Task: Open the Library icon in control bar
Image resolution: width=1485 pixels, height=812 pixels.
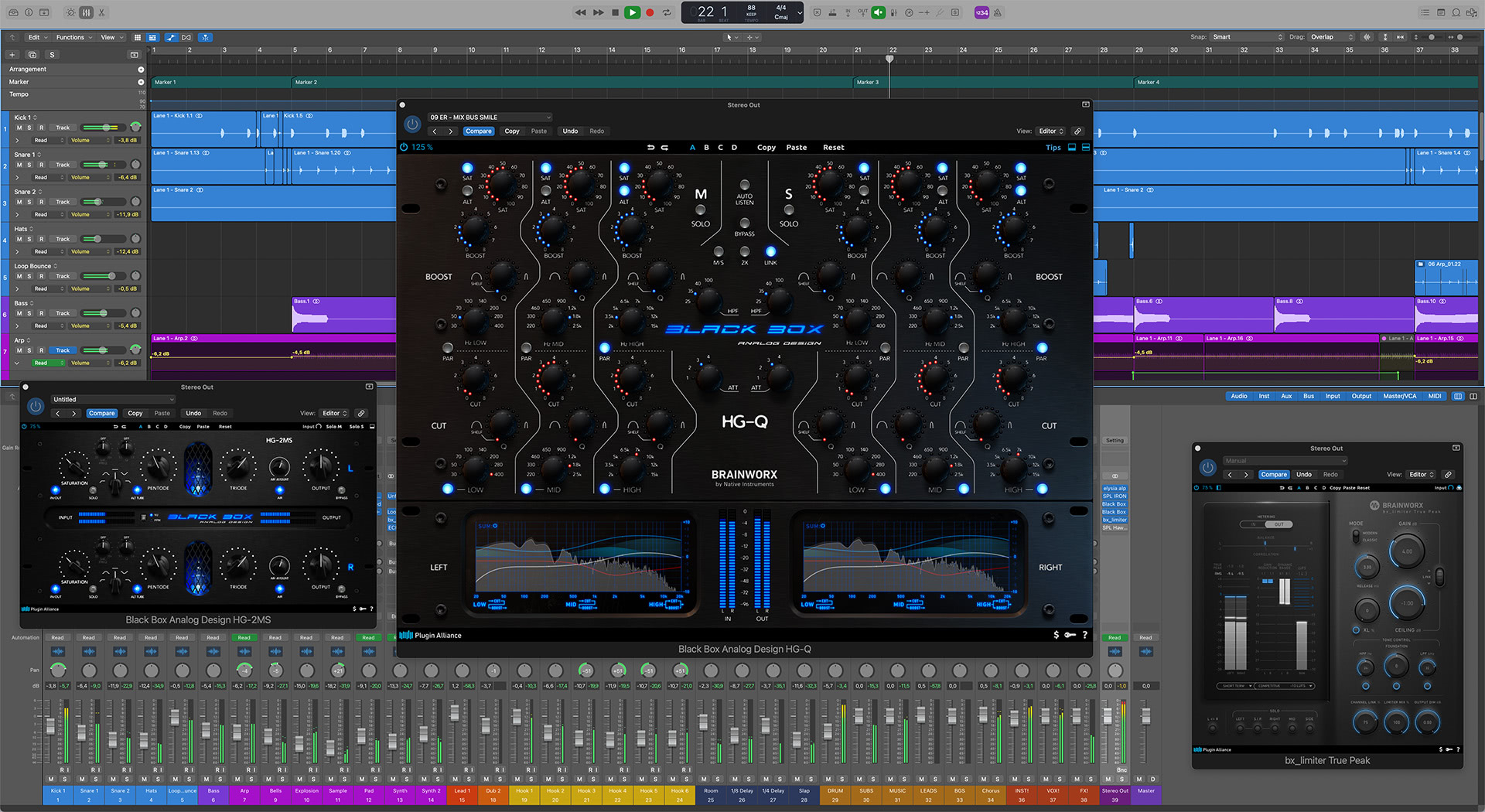Action: coord(12,12)
